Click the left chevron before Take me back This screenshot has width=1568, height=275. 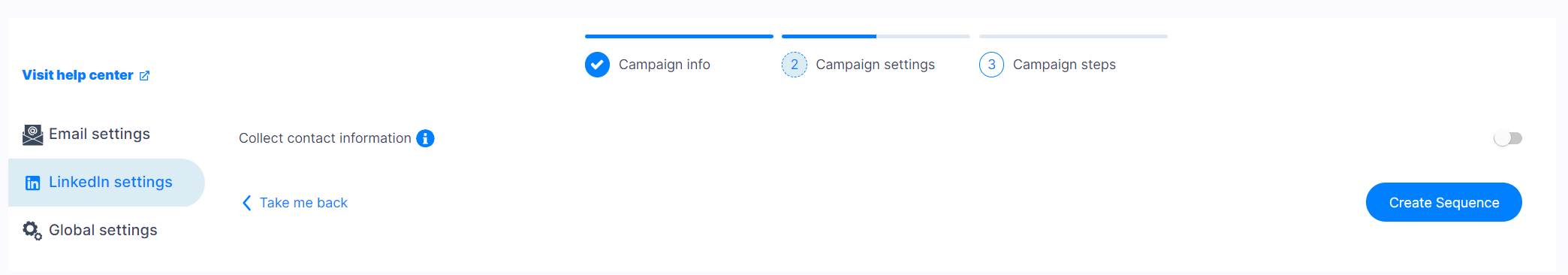tap(246, 203)
